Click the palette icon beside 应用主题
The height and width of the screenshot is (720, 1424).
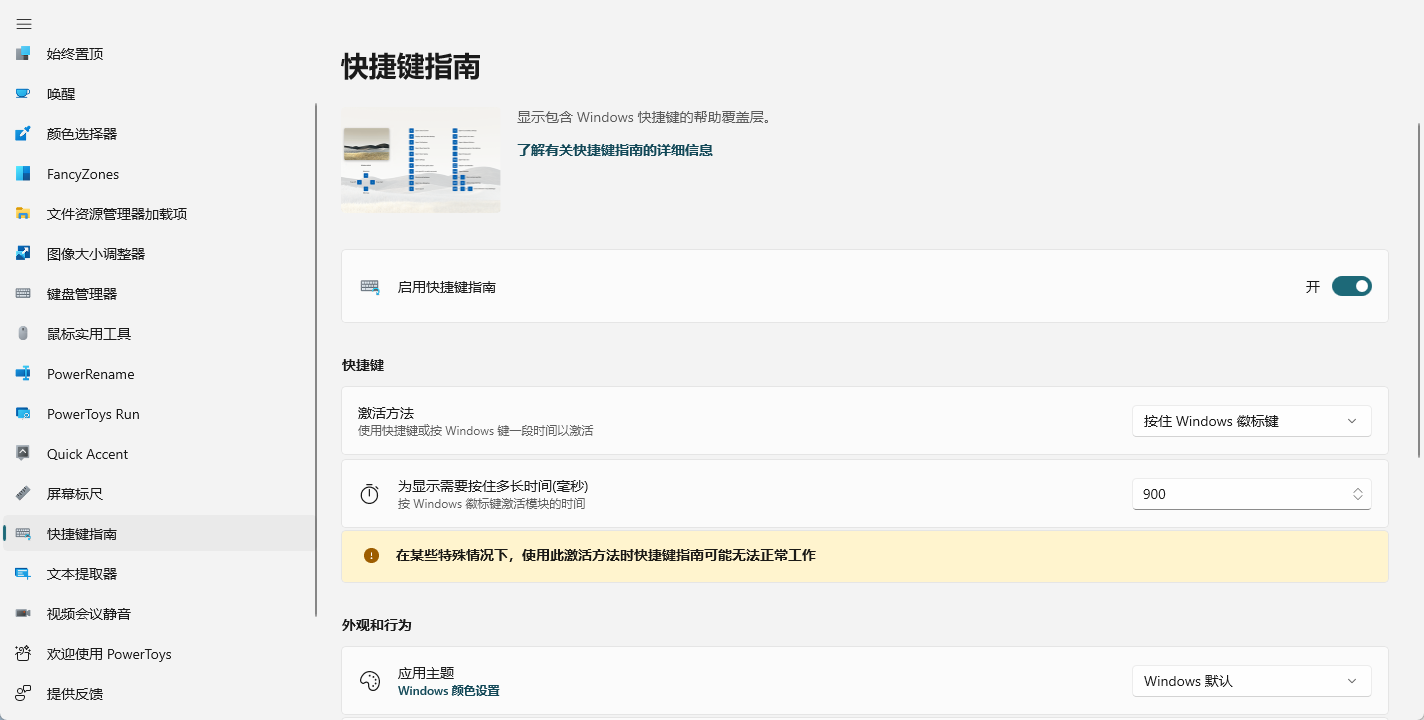370,681
